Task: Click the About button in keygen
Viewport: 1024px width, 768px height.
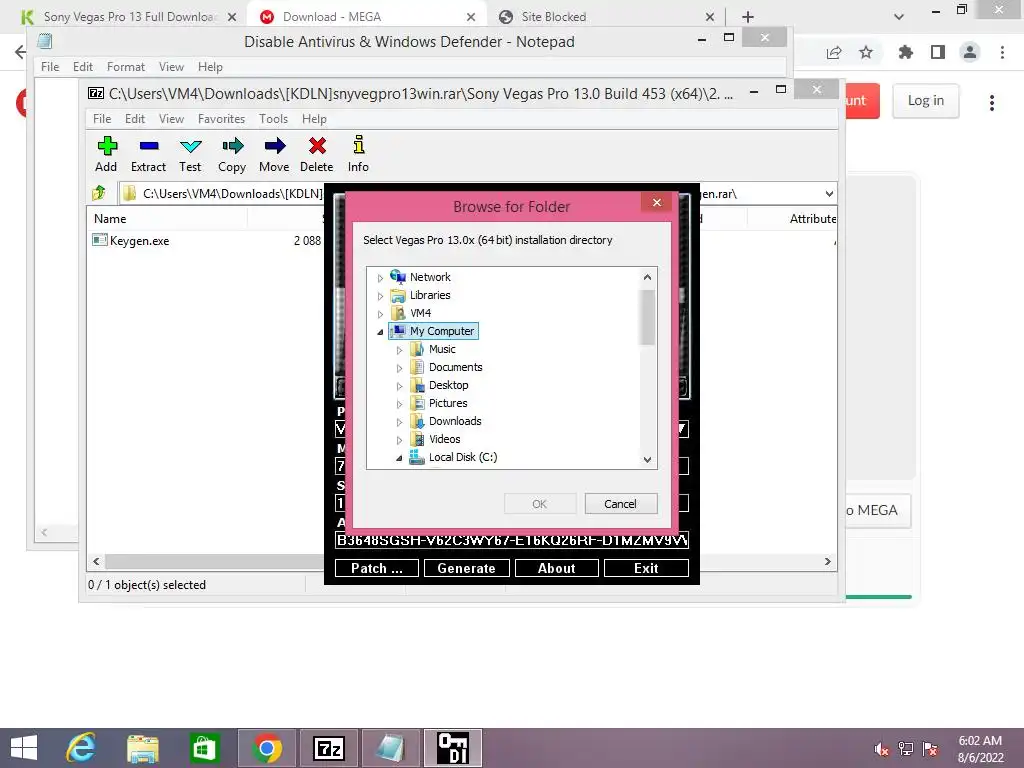Action: (x=556, y=568)
